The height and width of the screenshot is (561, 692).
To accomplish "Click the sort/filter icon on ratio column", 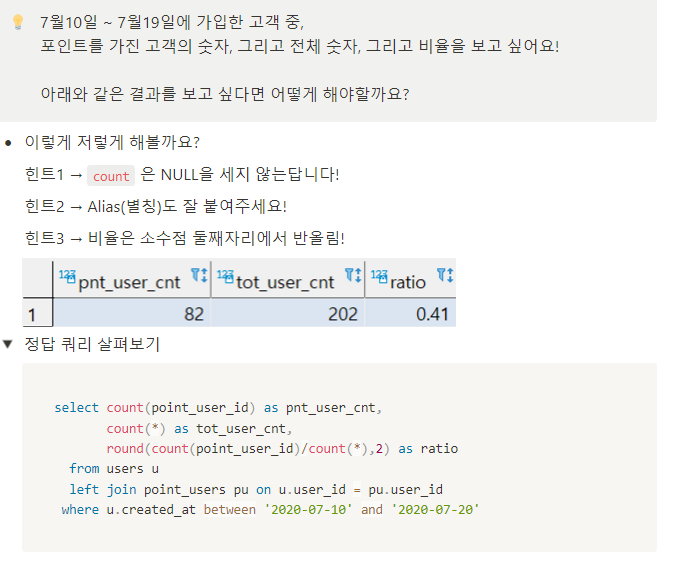I will click(x=445, y=275).
